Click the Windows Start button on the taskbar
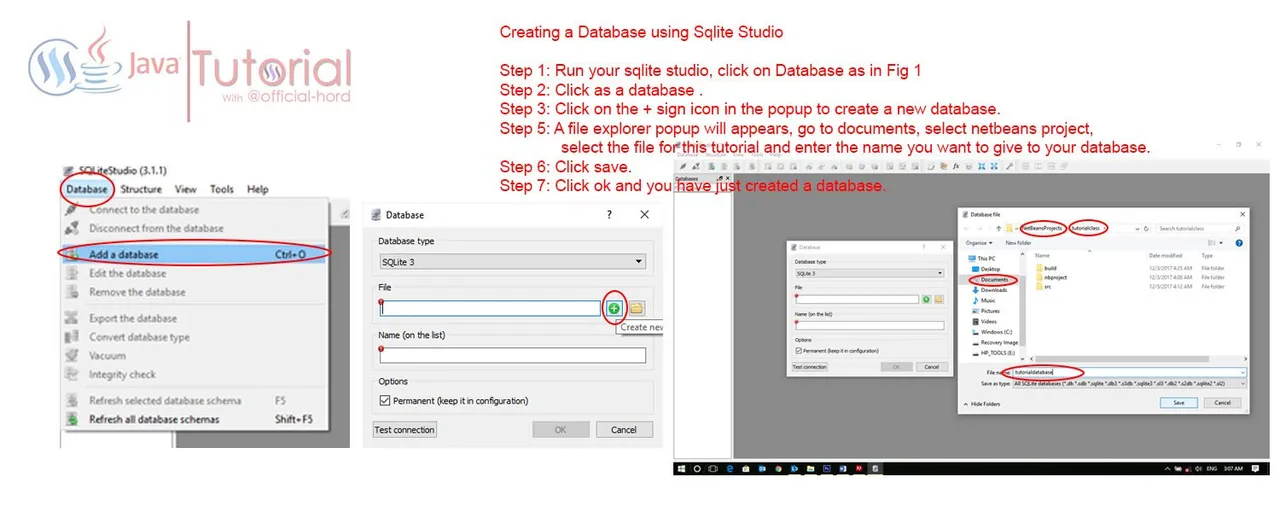Image resolution: width=1280 pixels, height=512 pixels. (x=682, y=468)
